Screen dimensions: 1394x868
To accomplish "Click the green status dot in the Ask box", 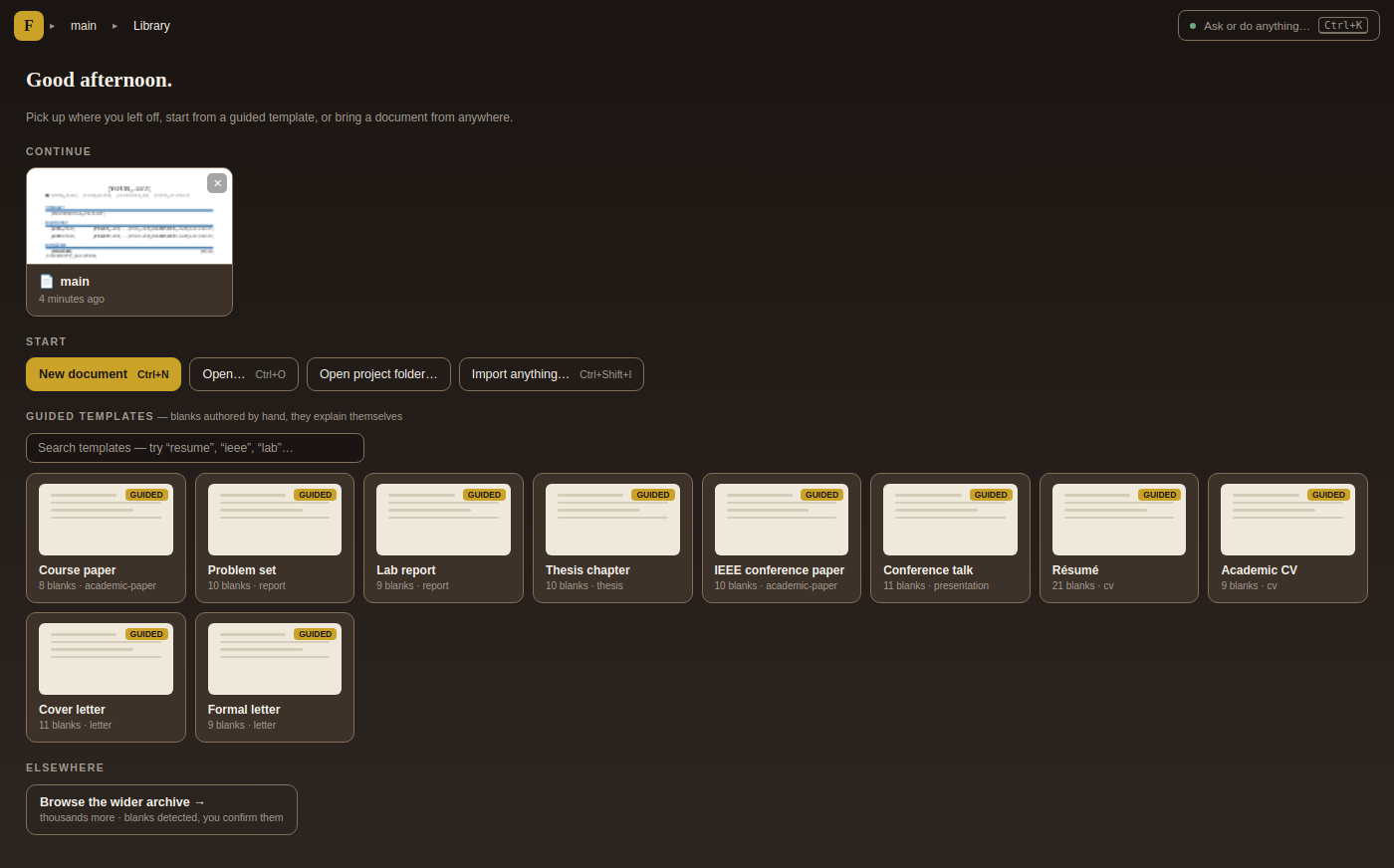I will coord(1193,26).
